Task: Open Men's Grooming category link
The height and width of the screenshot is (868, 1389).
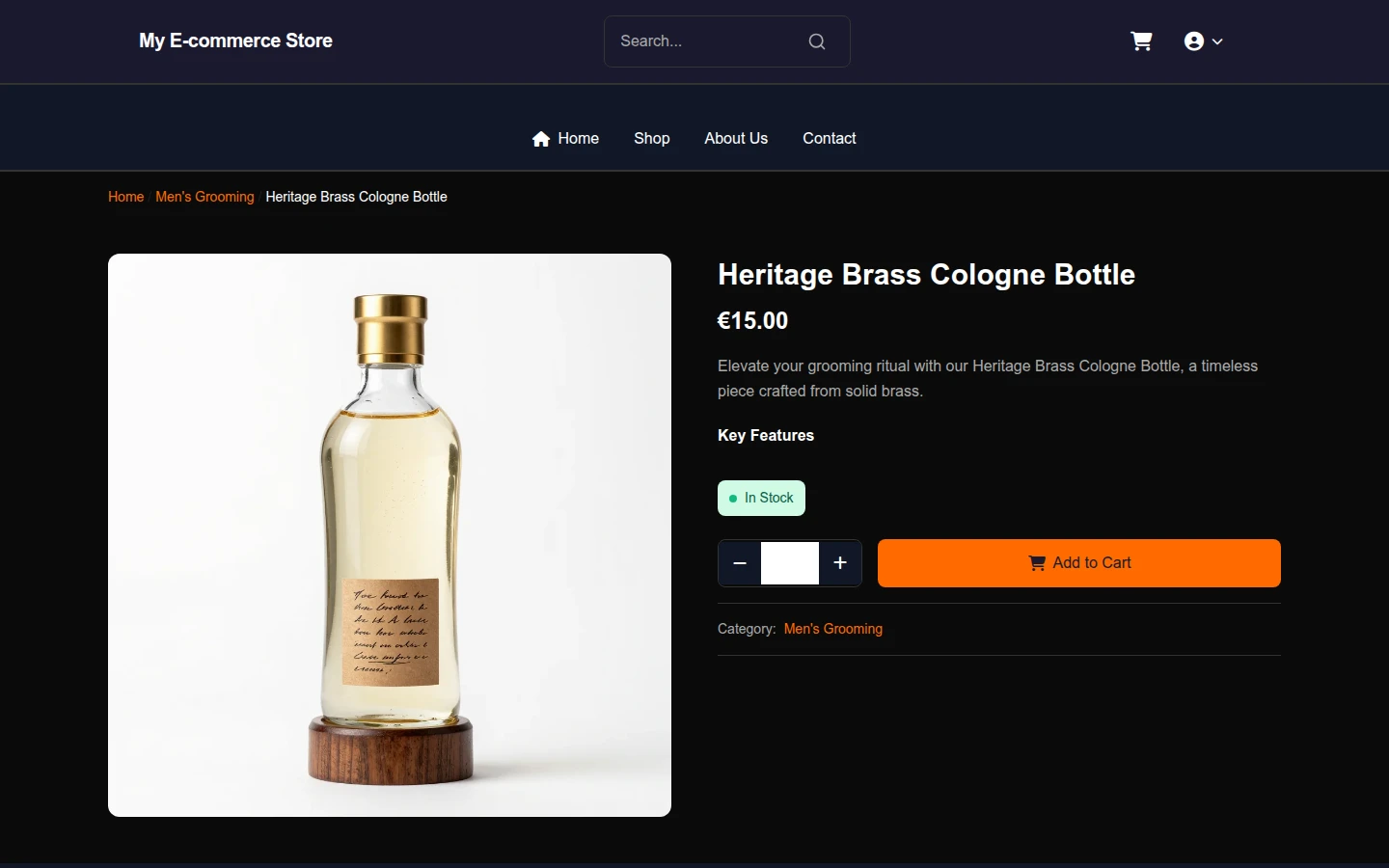Action: click(x=833, y=629)
